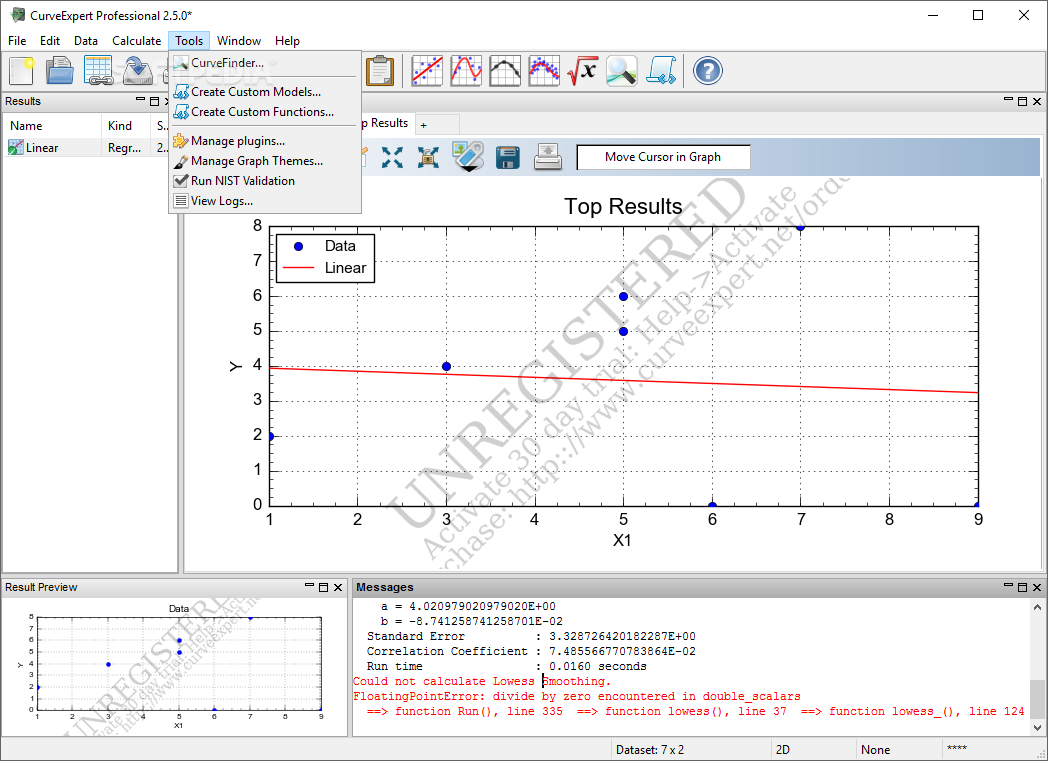This screenshot has height=761, width=1048.
Task: Click the zoom-to-fit arrows icon in graph toolbar
Action: pos(392,158)
